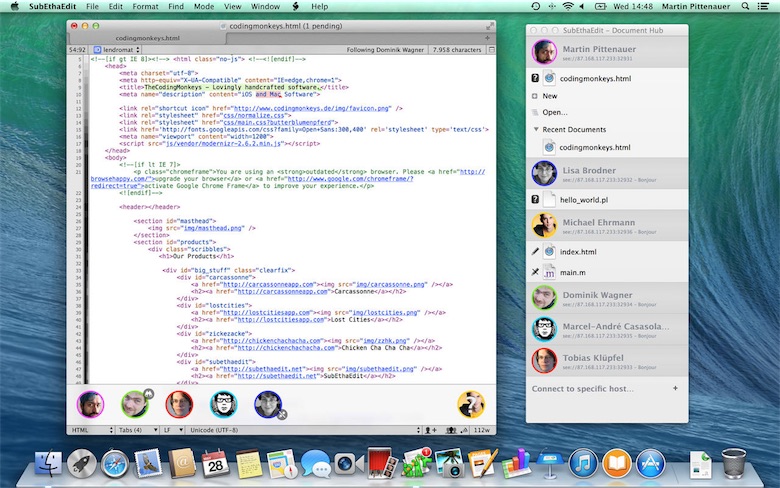Viewport: 780px width, 488px height.
Task: Open the Window menu
Action: pyautogui.click(x=265, y=6)
